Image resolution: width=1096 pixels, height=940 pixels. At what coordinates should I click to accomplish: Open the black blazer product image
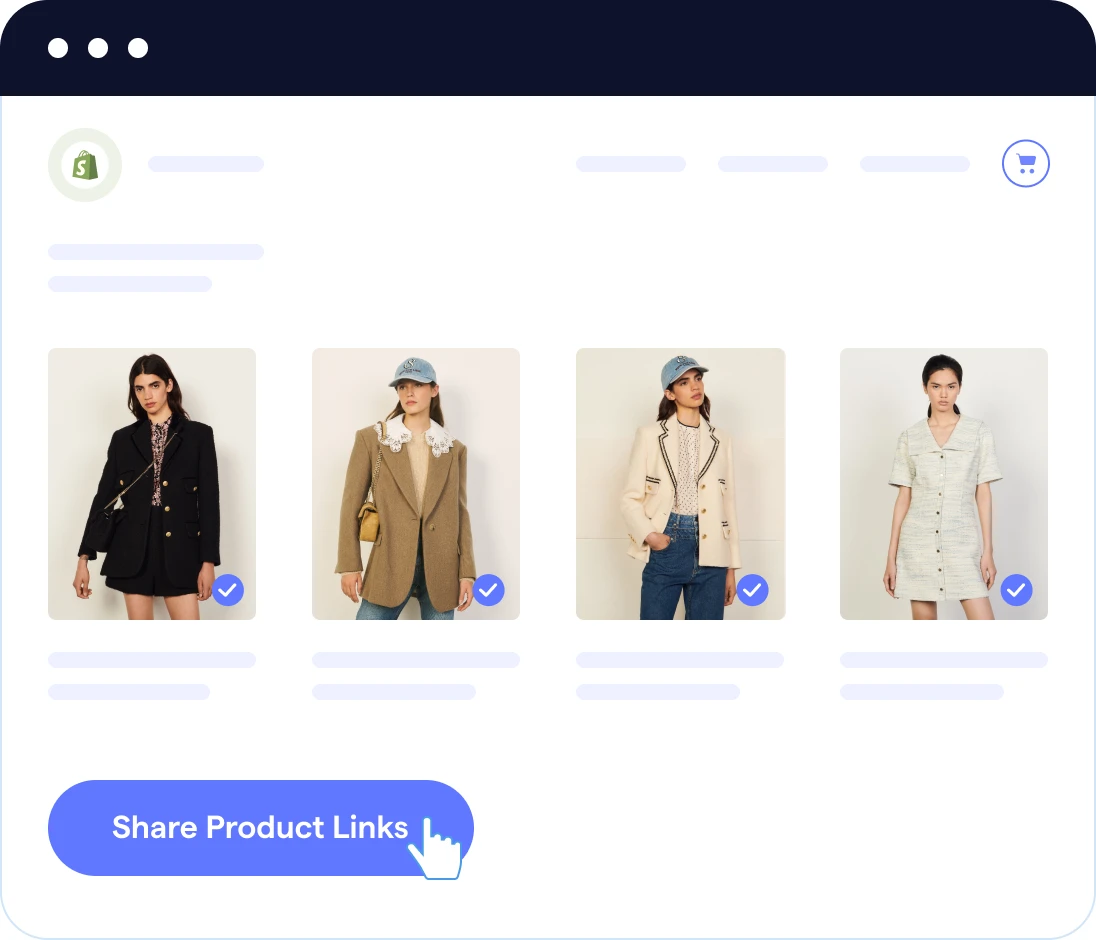coord(152,484)
